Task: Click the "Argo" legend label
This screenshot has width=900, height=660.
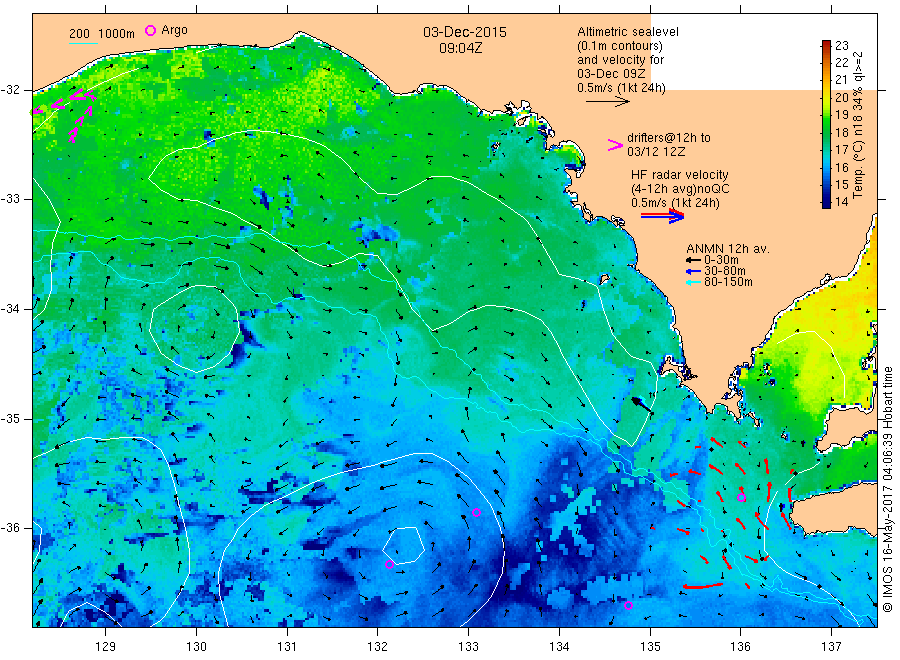Action: click(x=174, y=30)
